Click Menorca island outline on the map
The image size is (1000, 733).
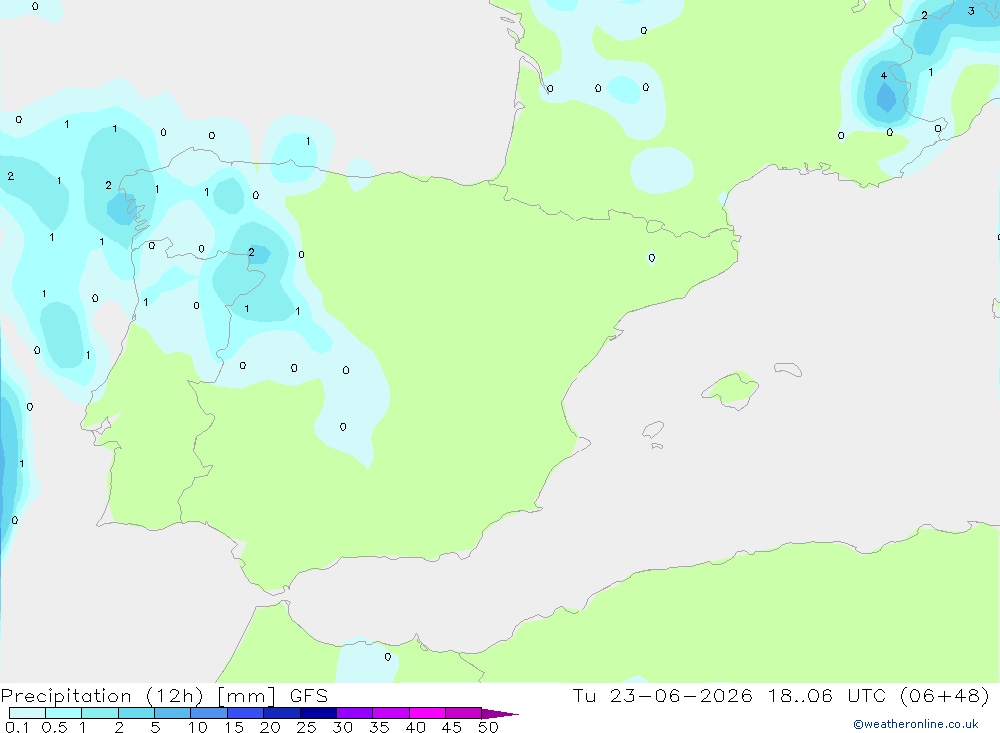coord(788,369)
